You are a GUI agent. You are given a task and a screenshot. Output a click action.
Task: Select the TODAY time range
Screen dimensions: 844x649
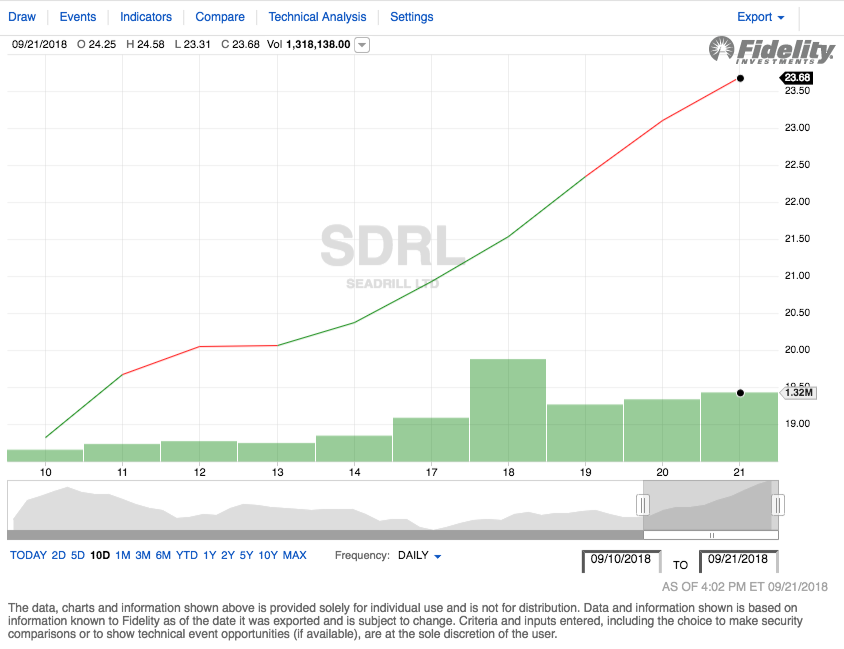click(28, 555)
